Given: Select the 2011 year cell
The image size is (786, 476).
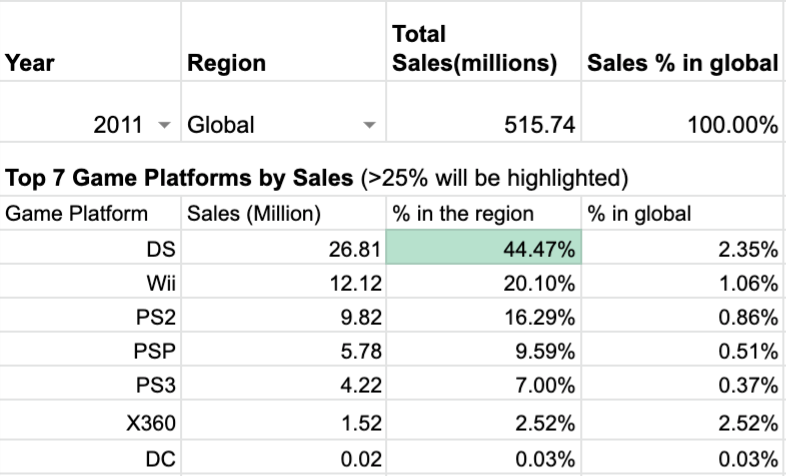Looking at the screenshot, I should coord(118,125).
